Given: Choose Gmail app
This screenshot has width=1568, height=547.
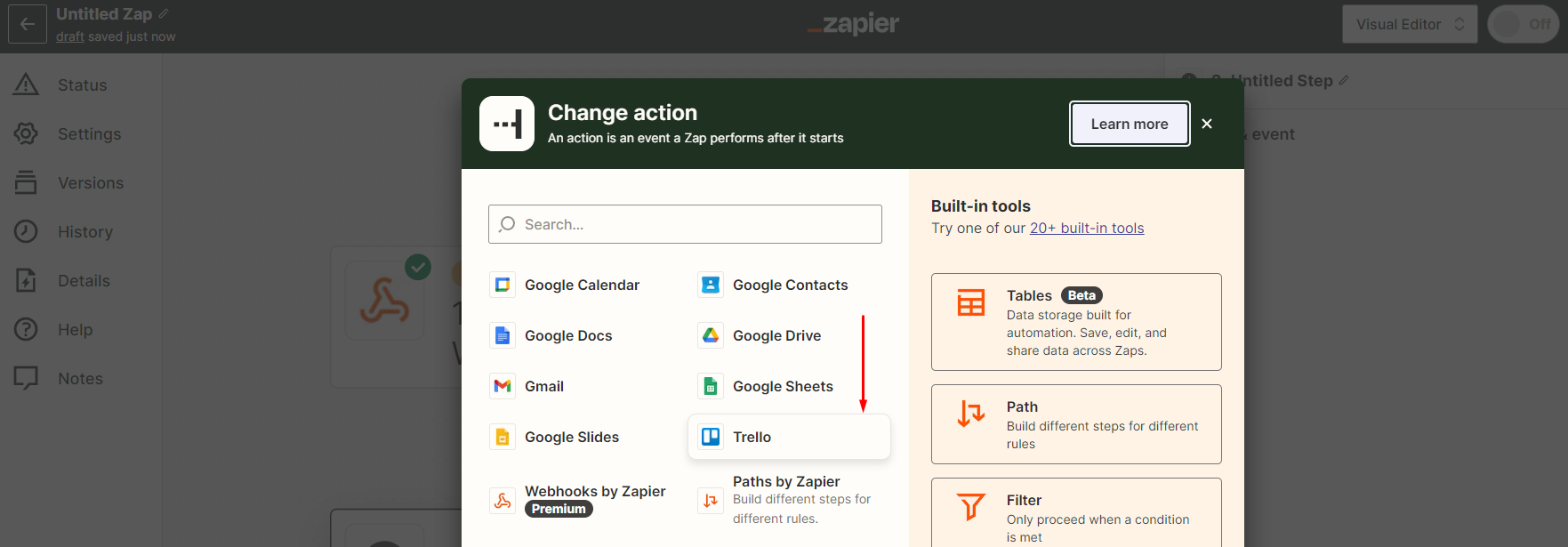Looking at the screenshot, I should [x=544, y=386].
